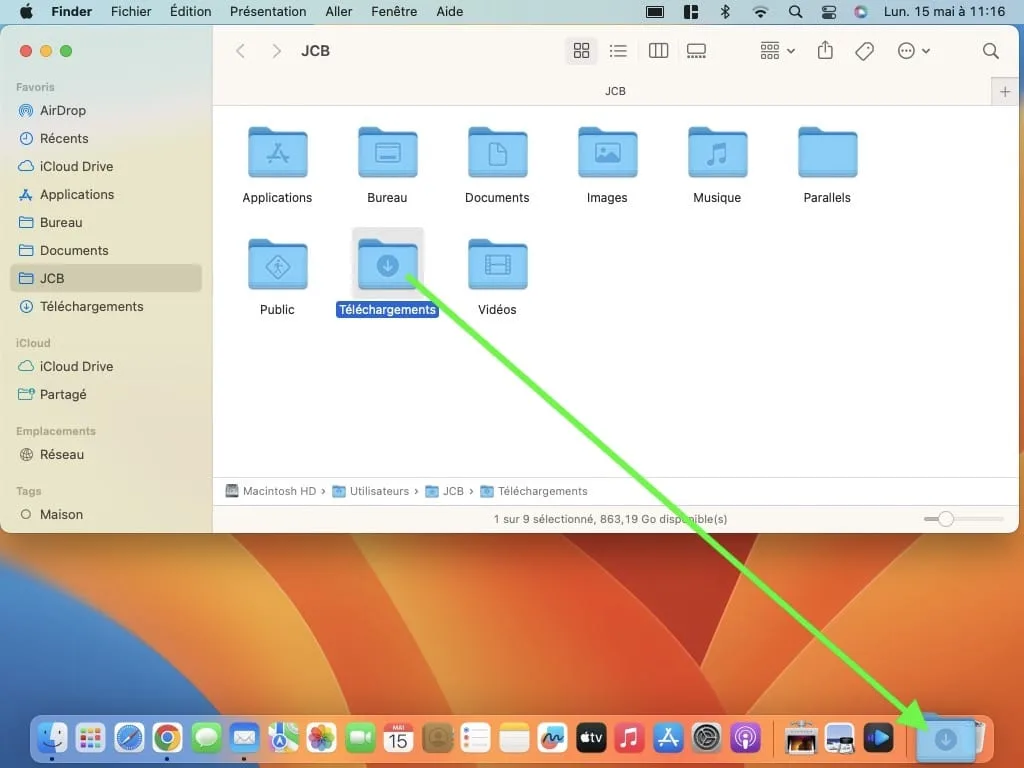Switch Finder to list view
1024x768 pixels.
[618, 51]
